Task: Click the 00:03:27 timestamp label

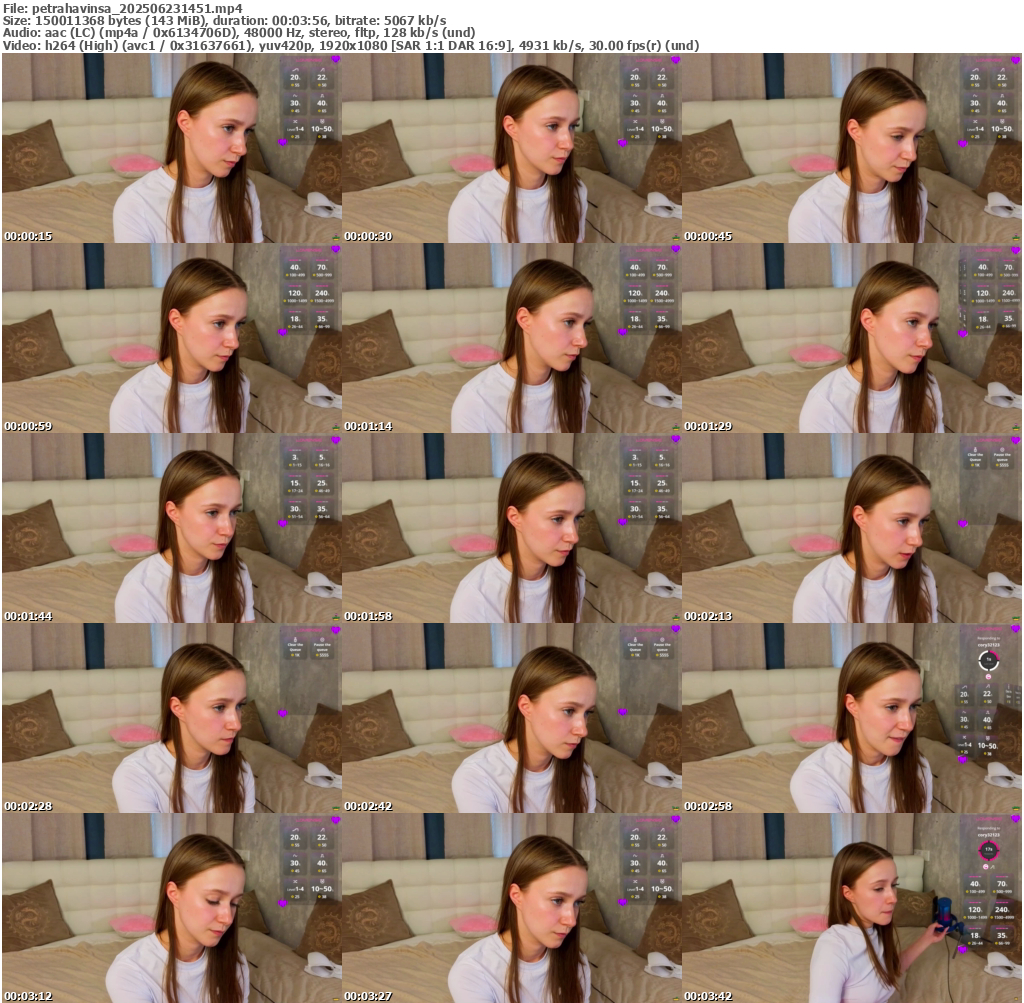Action: (364, 996)
